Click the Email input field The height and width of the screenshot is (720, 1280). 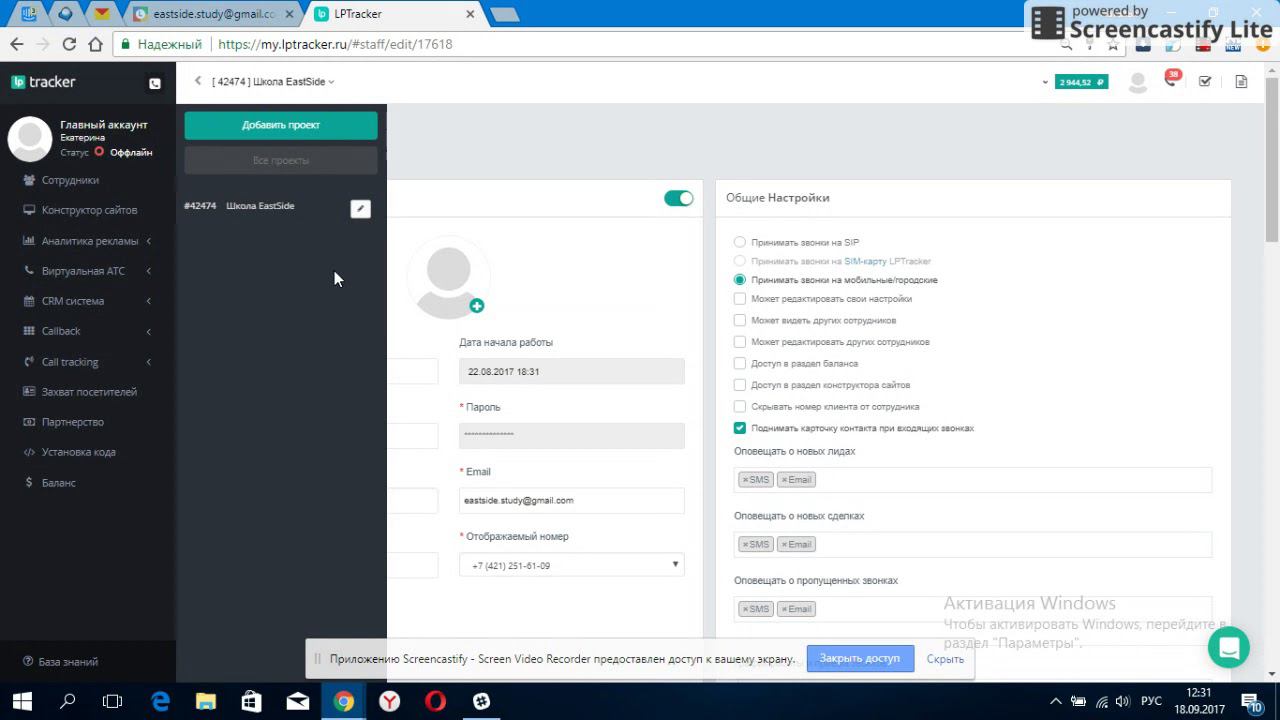[x=572, y=500]
